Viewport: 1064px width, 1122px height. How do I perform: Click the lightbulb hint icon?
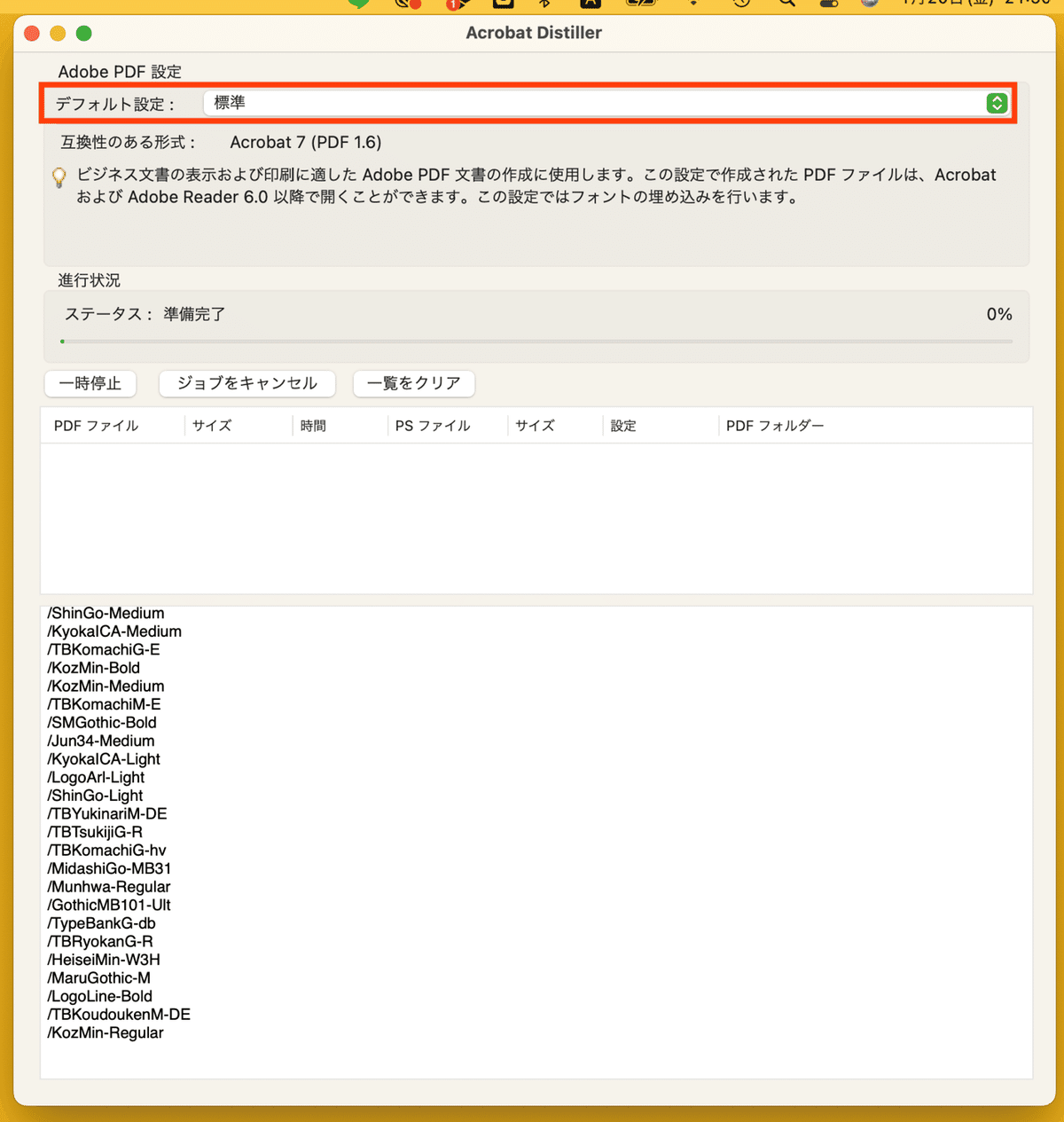[x=59, y=177]
